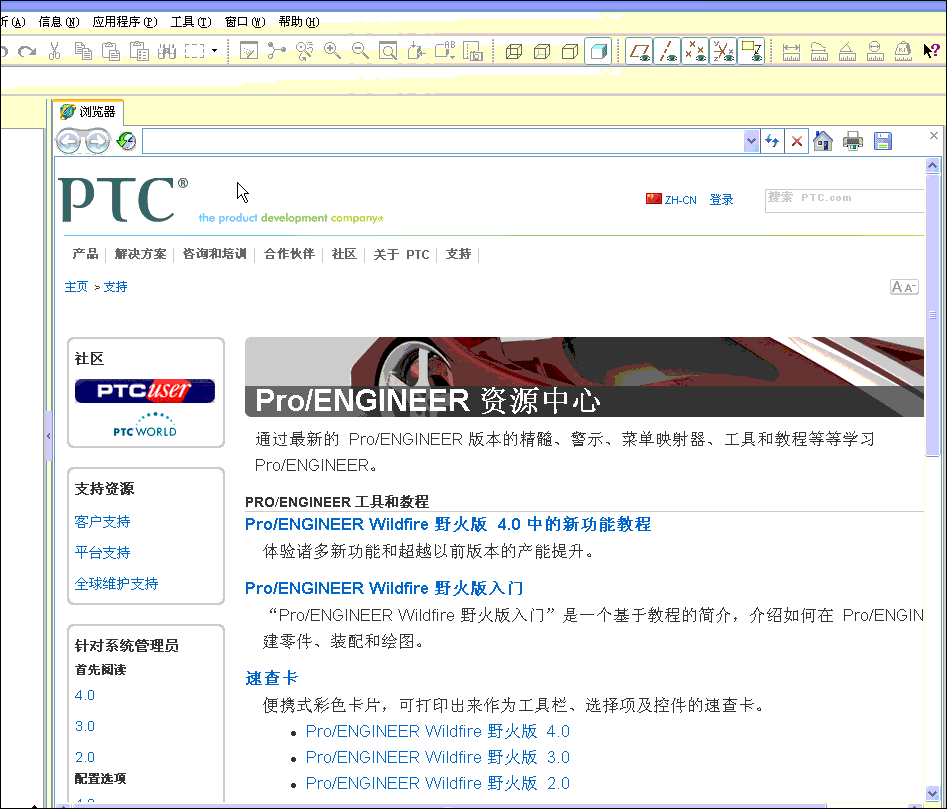Click the Find binoculars icon
This screenshot has height=809, width=947.
click(x=167, y=51)
